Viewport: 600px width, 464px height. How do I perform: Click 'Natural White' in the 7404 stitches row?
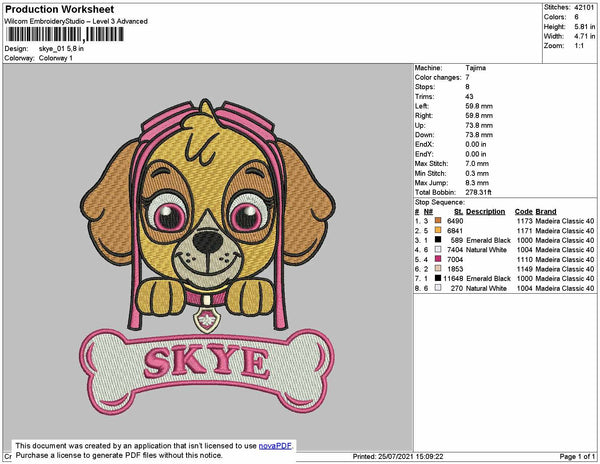click(x=486, y=250)
